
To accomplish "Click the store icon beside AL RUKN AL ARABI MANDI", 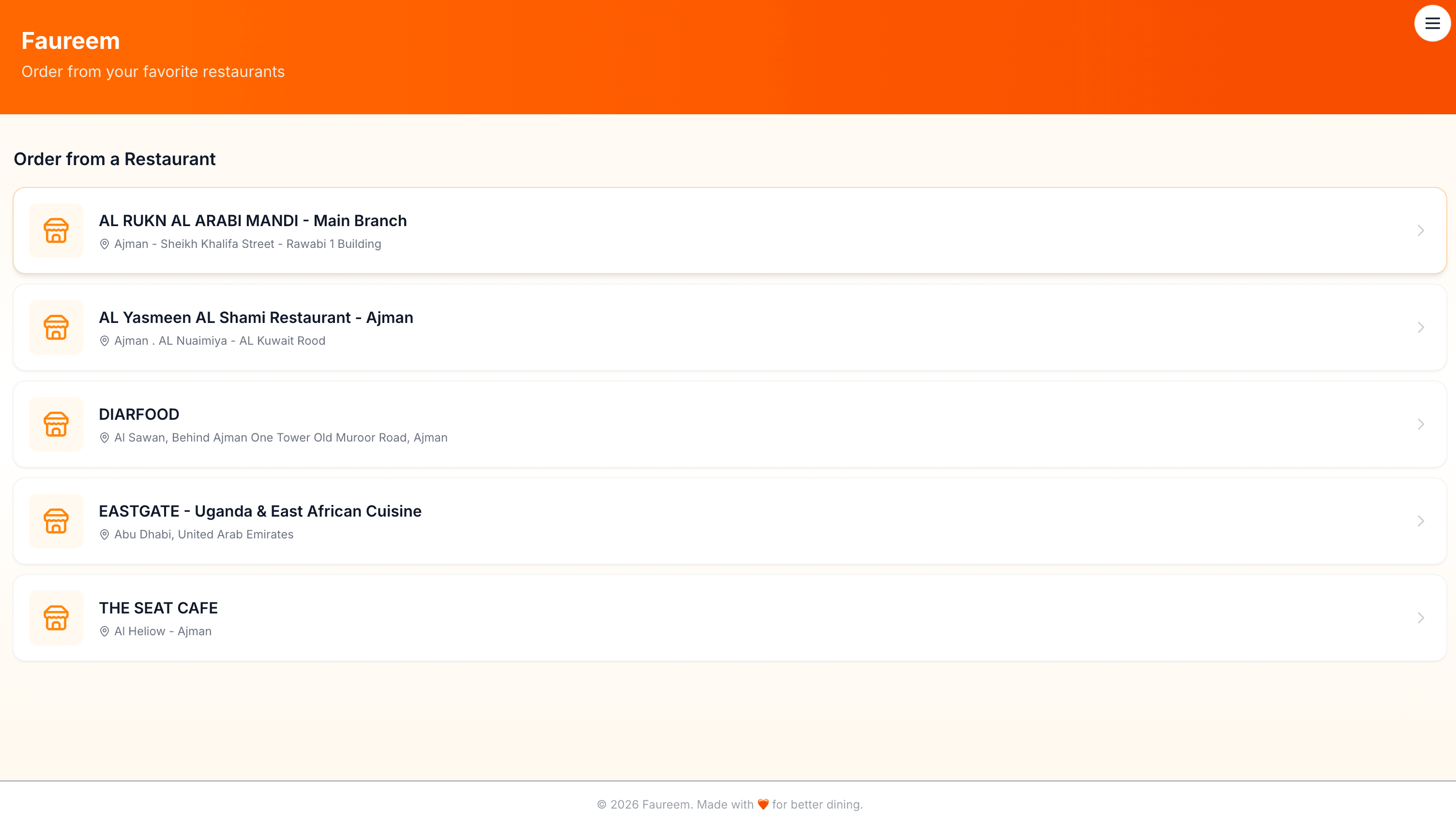I will pyautogui.click(x=56, y=230).
